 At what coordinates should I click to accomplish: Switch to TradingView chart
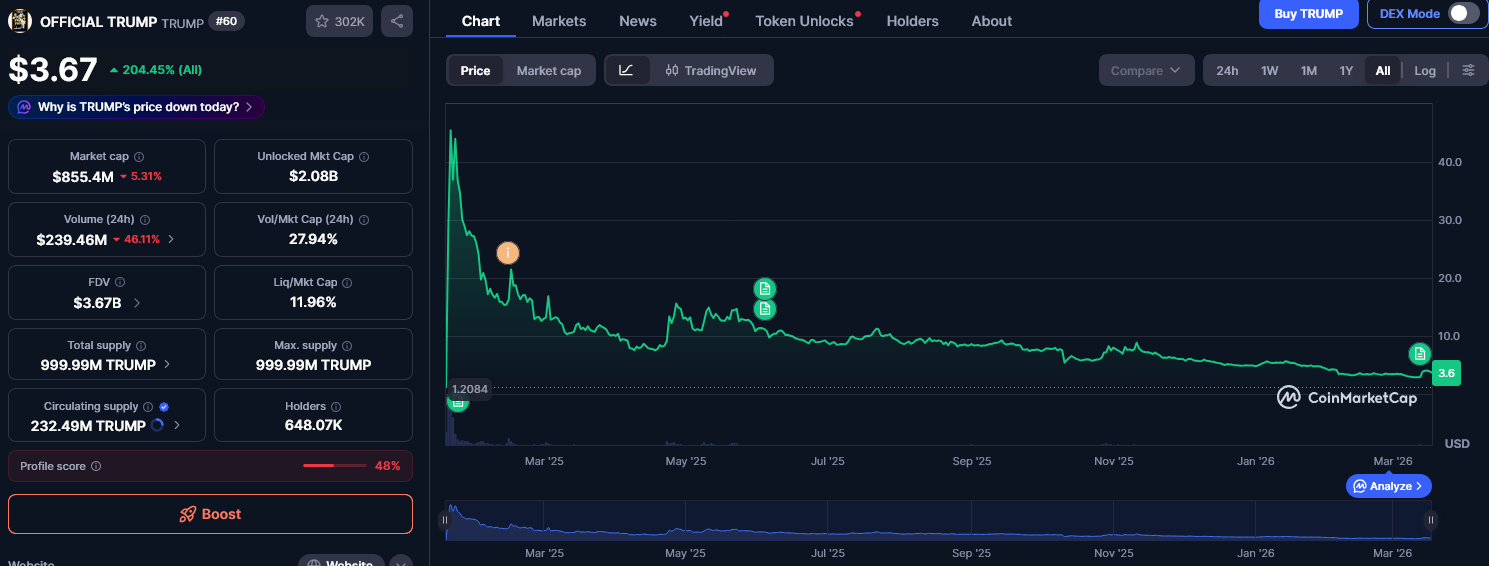pyautogui.click(x=711, y=70)
